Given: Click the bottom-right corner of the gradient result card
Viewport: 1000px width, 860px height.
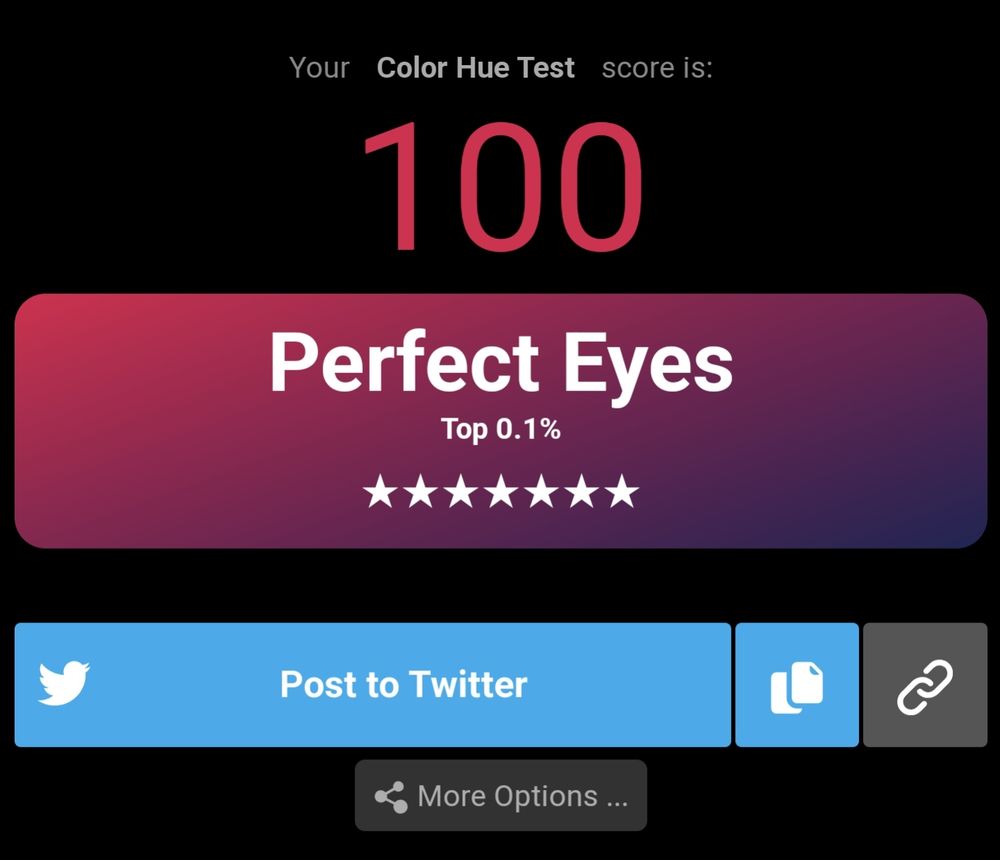Looking at the screenshot, I should (972, 533).
